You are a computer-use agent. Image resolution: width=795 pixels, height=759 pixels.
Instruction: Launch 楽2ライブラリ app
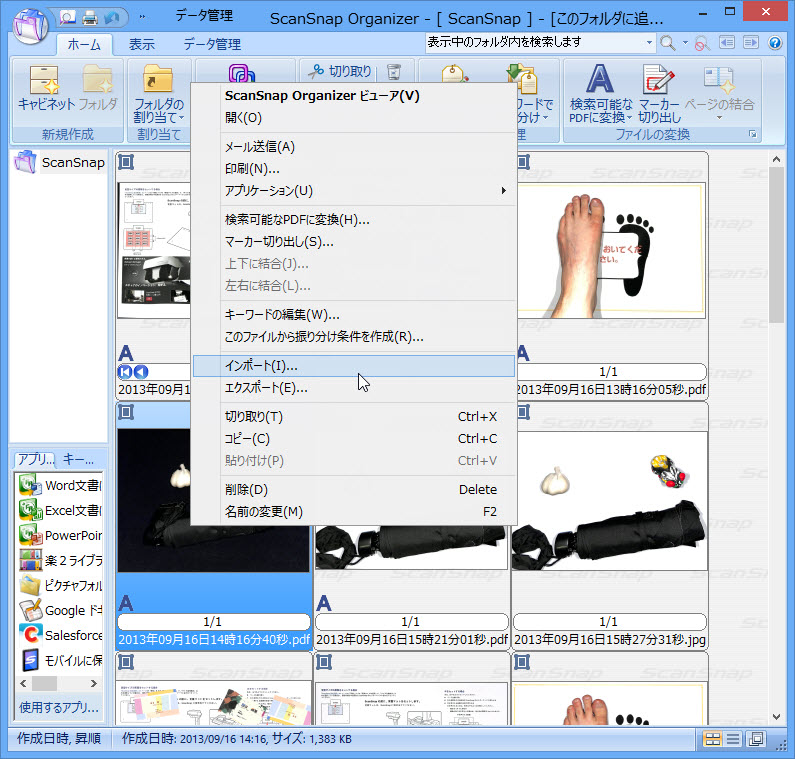point(60,560)
